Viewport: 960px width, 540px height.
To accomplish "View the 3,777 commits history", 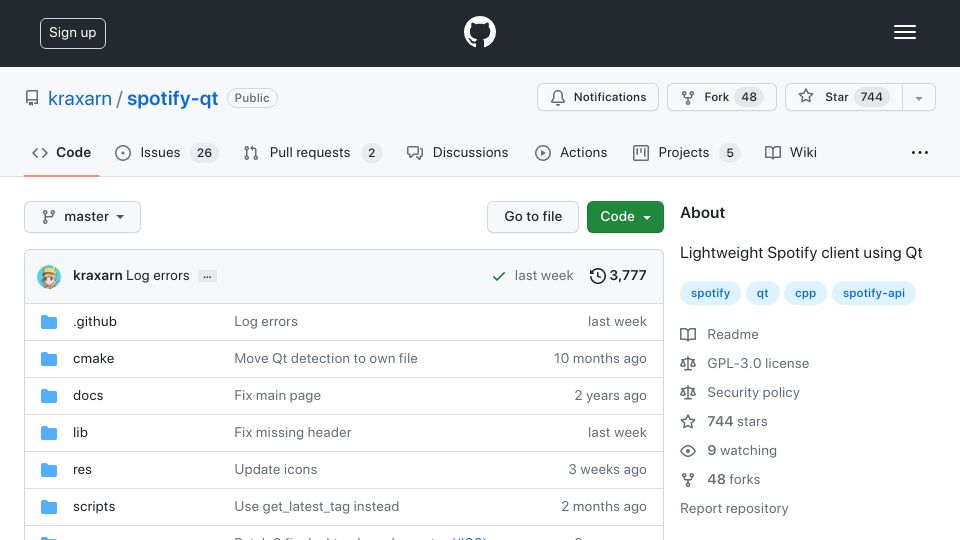I will pos(618,276).
